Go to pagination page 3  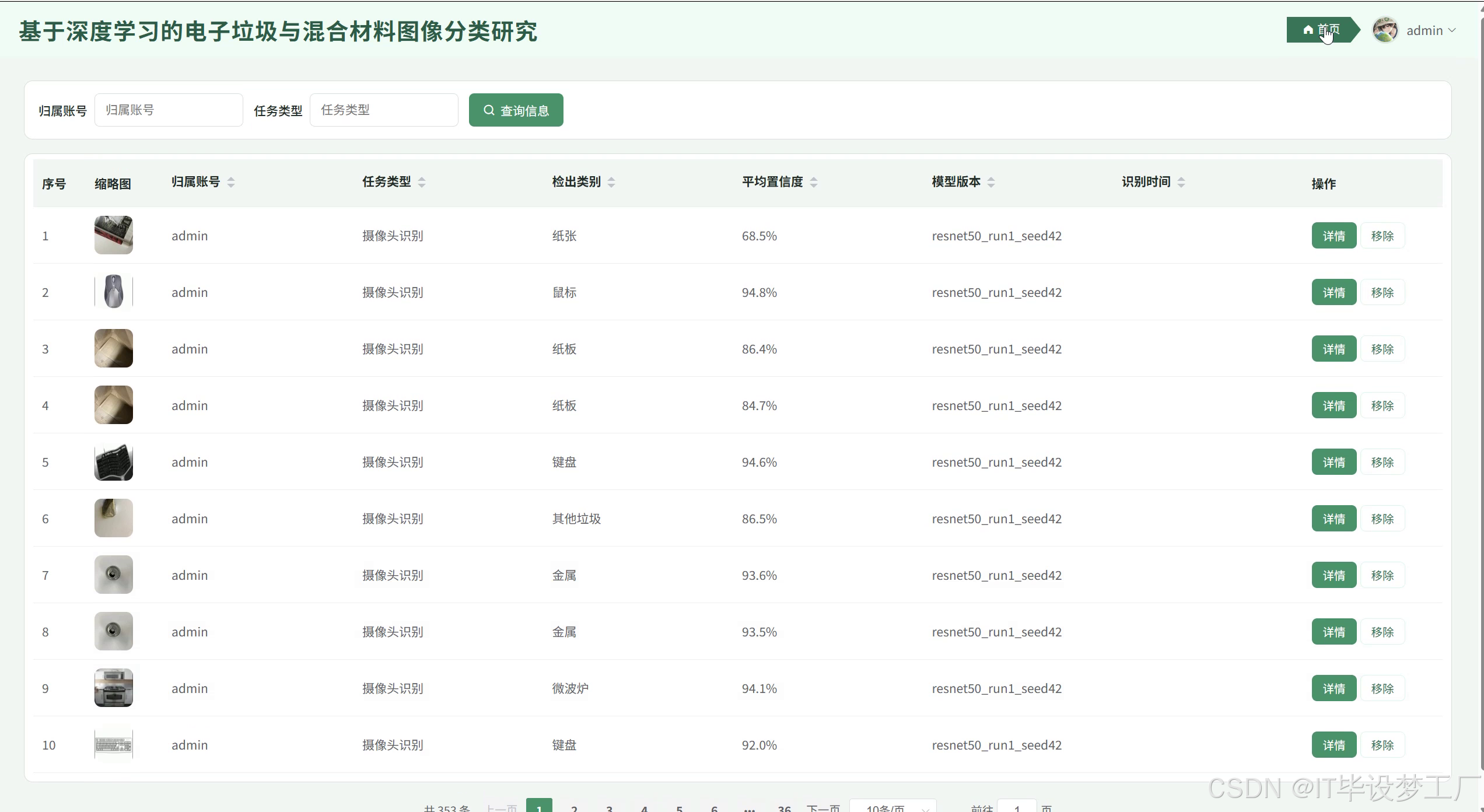610,807
